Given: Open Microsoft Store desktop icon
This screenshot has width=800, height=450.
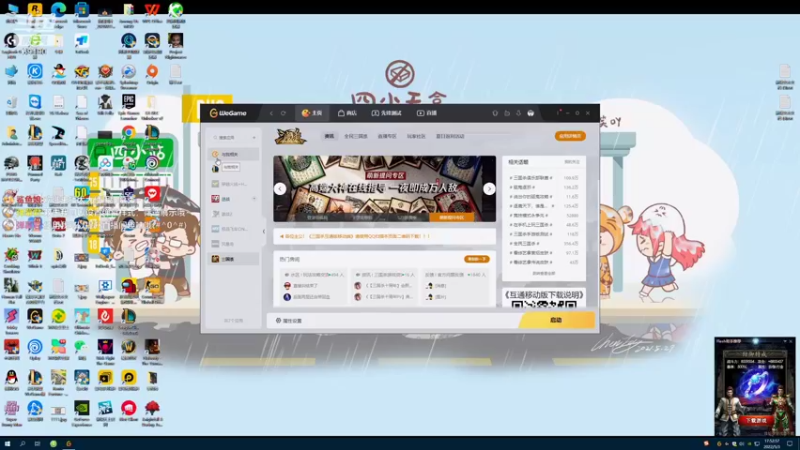Looking at the screenshot, I should (x=82, y=13).
